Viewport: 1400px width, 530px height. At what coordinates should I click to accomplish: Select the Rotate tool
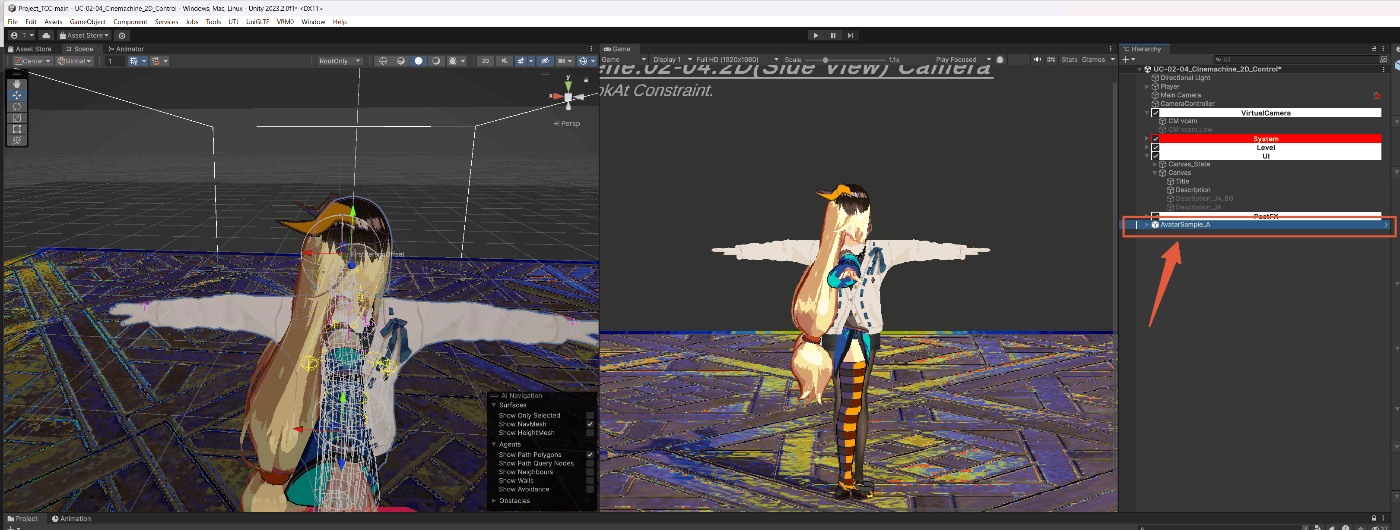coord(17,106)
